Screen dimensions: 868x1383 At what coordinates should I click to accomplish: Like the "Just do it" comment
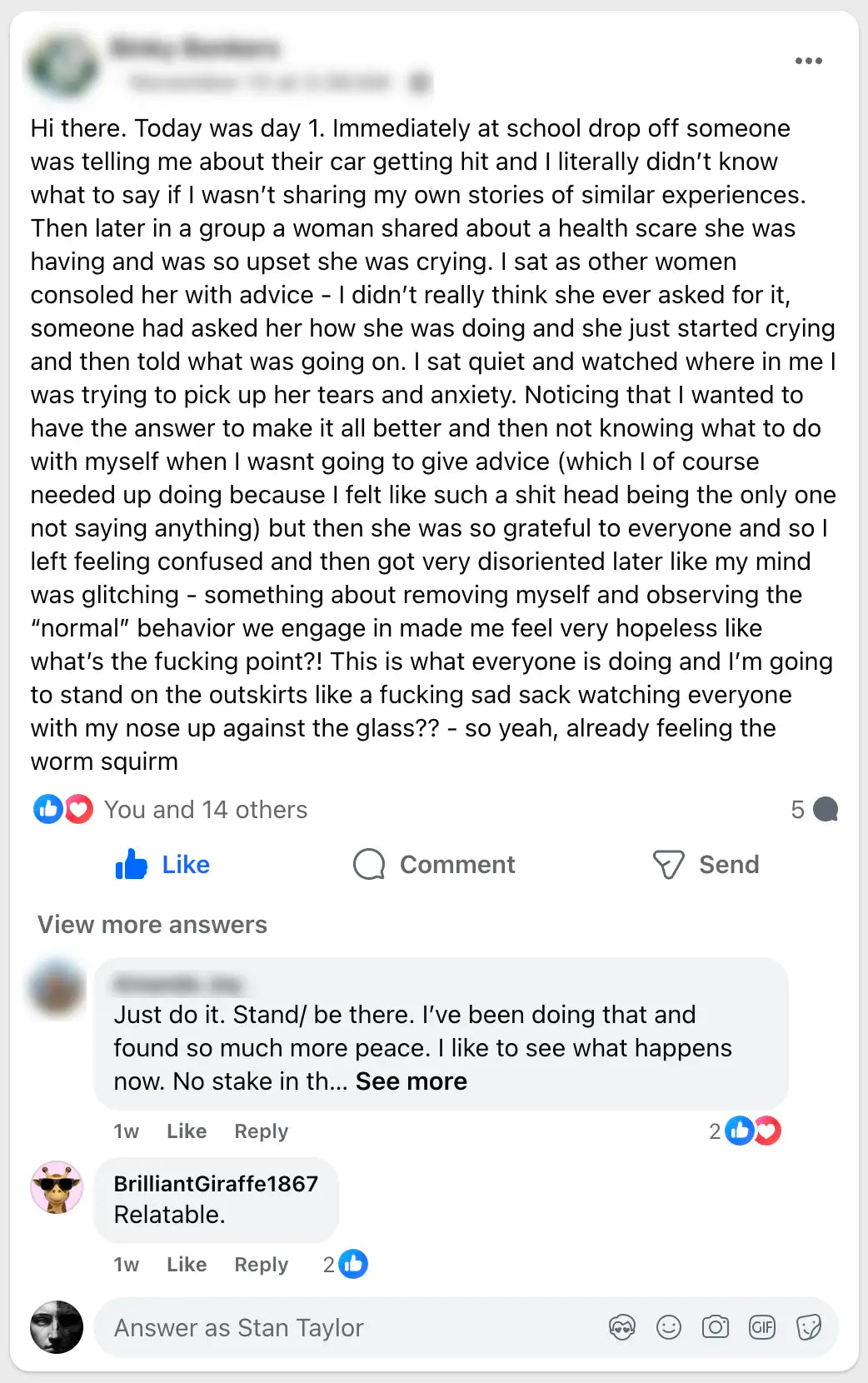click(x=187, y=1131)
